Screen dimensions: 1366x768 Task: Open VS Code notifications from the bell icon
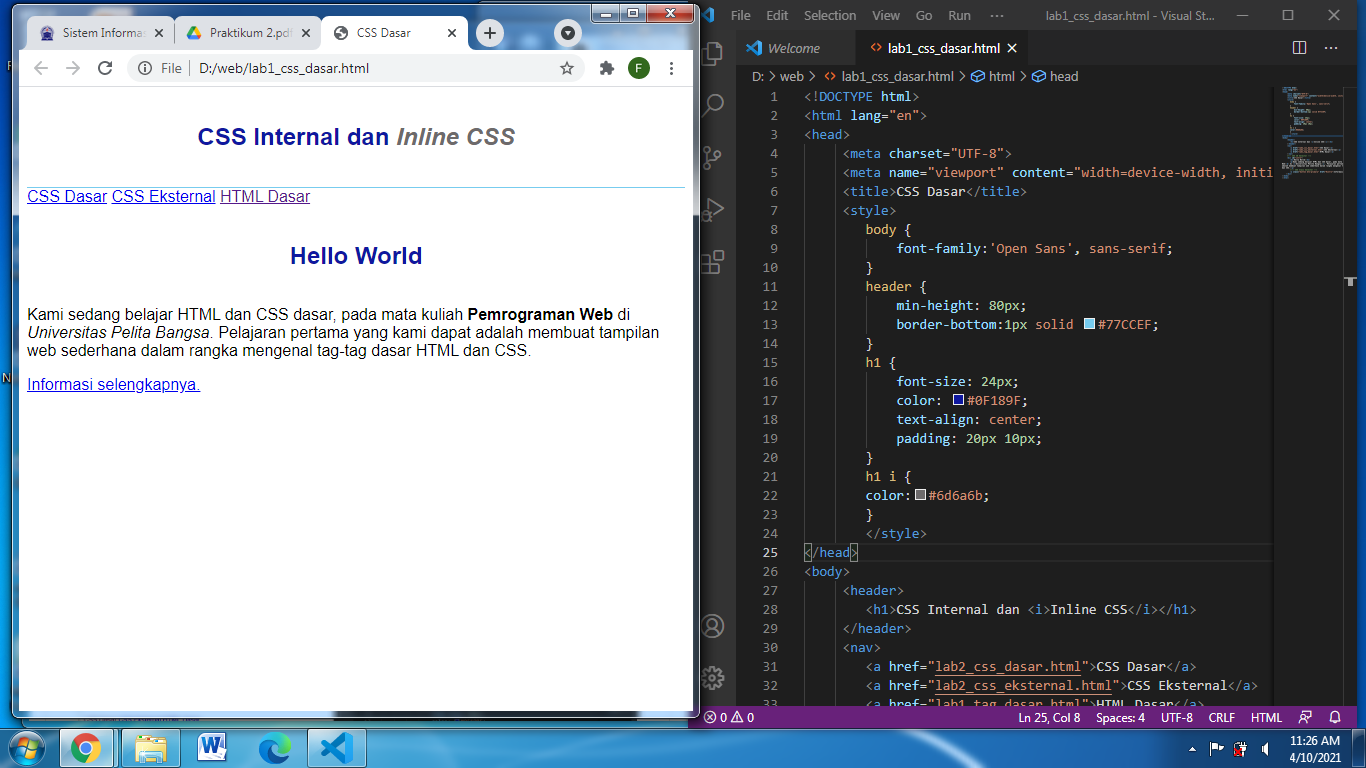pos(1337,717)
